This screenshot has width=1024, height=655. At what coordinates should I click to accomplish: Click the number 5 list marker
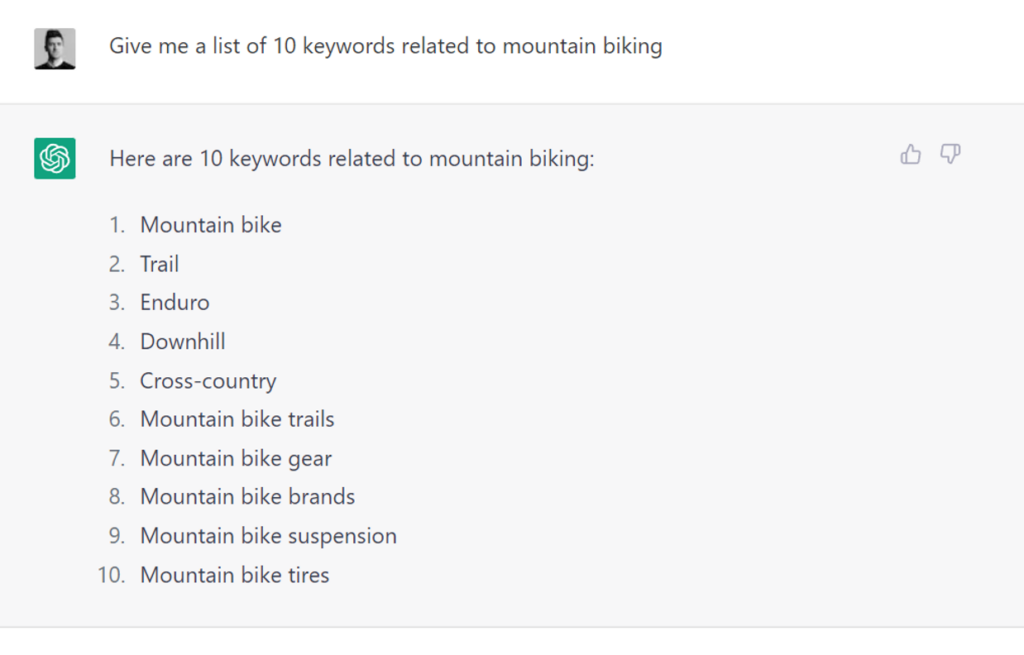click(x=117, y=381)
